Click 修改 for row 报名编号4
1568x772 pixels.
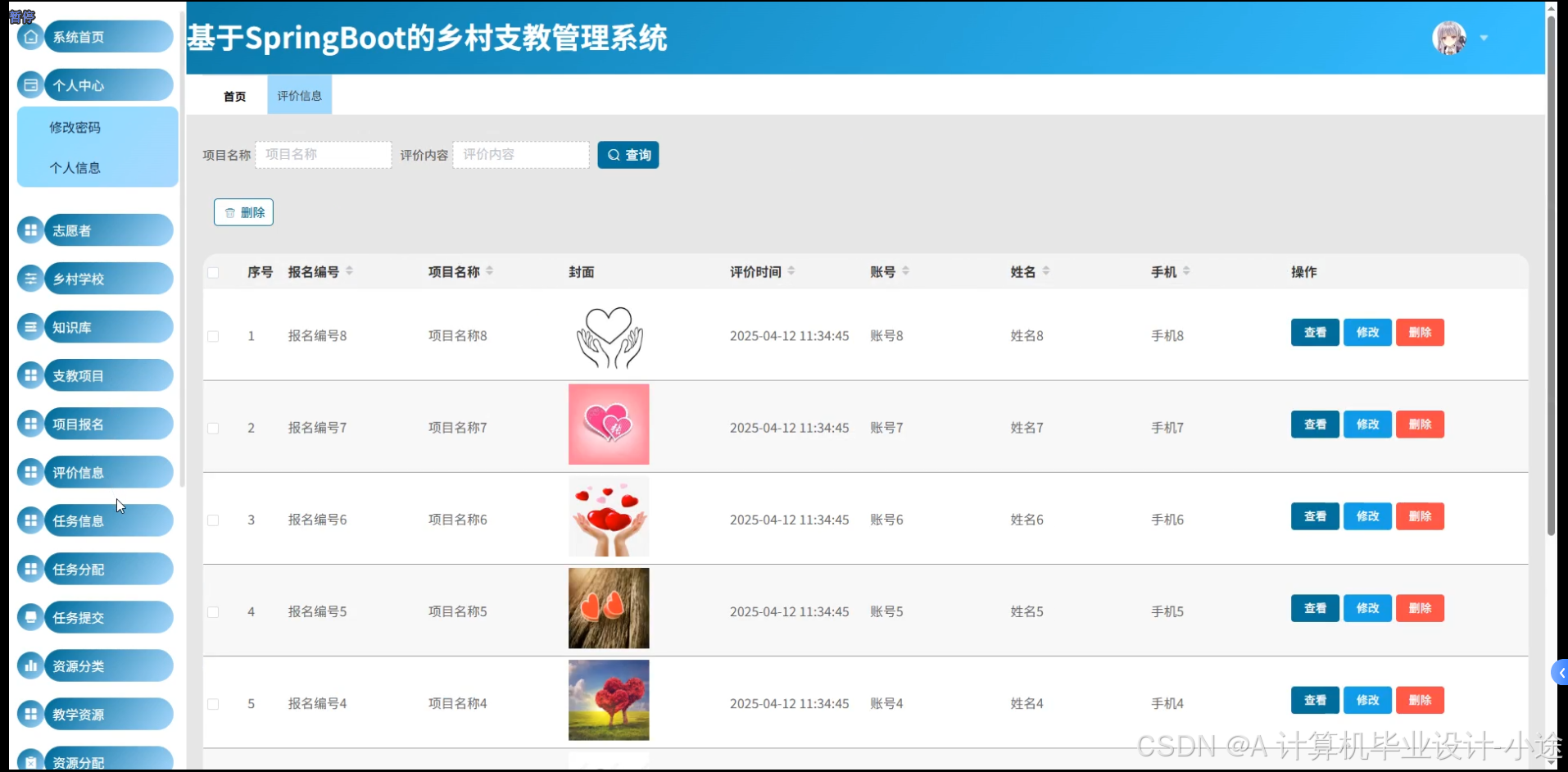click(x=1367, y=700)
